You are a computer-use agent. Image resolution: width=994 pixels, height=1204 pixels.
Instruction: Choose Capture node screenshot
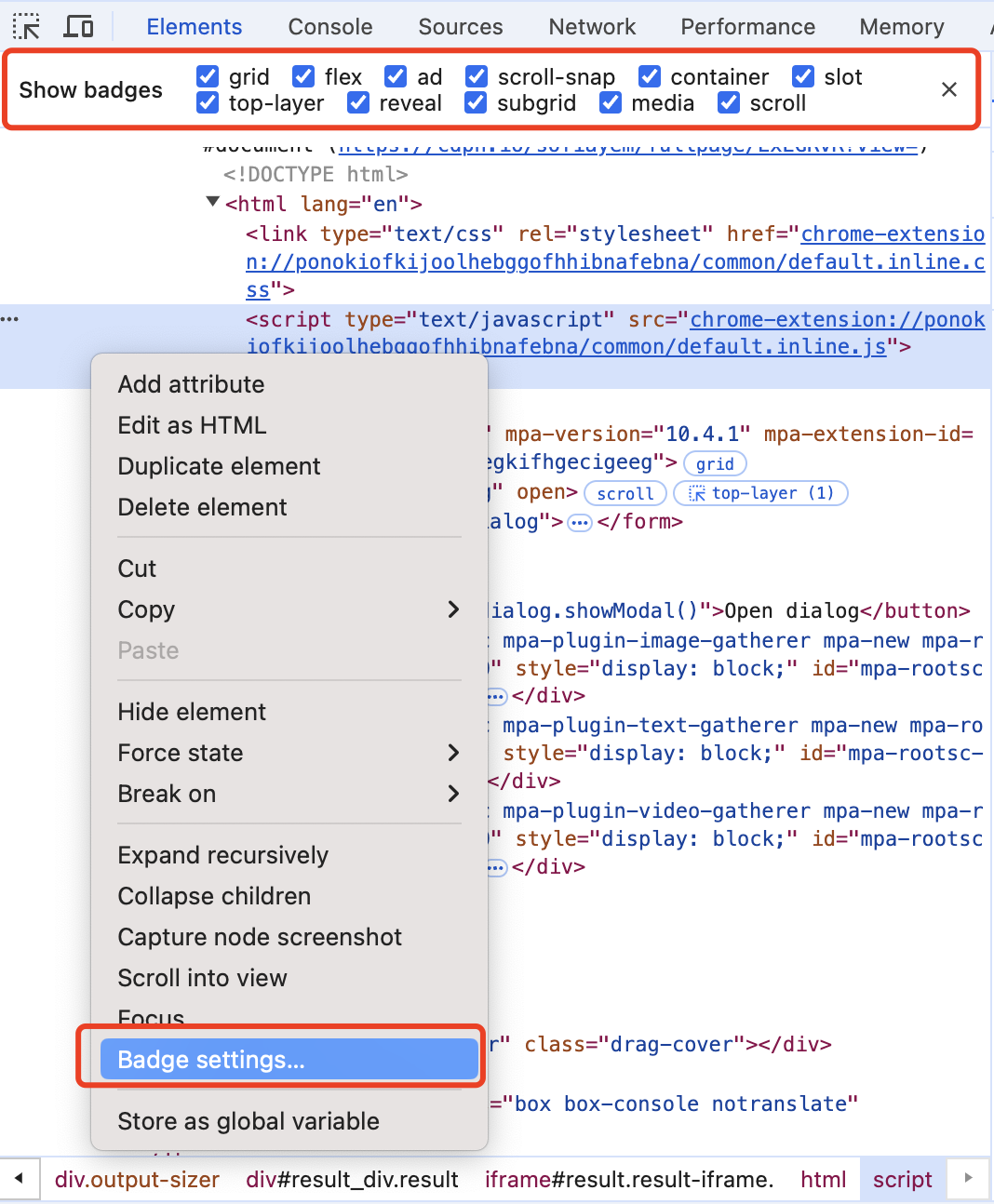click(289, 937)
